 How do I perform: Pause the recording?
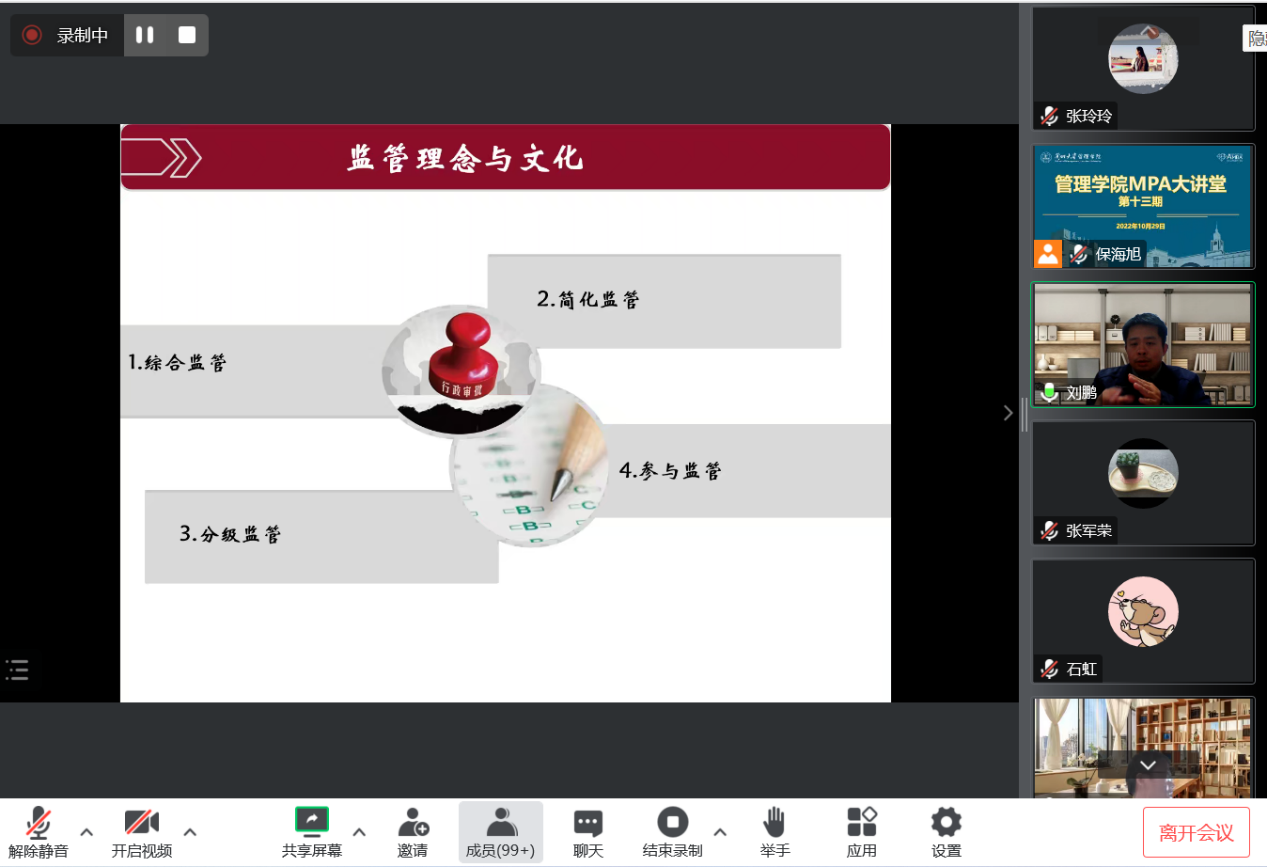click(145, 35)
